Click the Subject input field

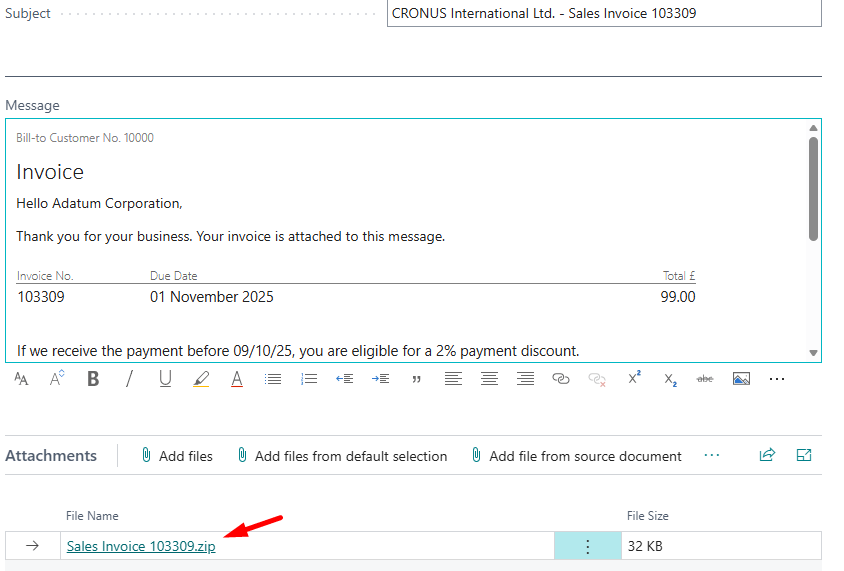pos(603,14)
